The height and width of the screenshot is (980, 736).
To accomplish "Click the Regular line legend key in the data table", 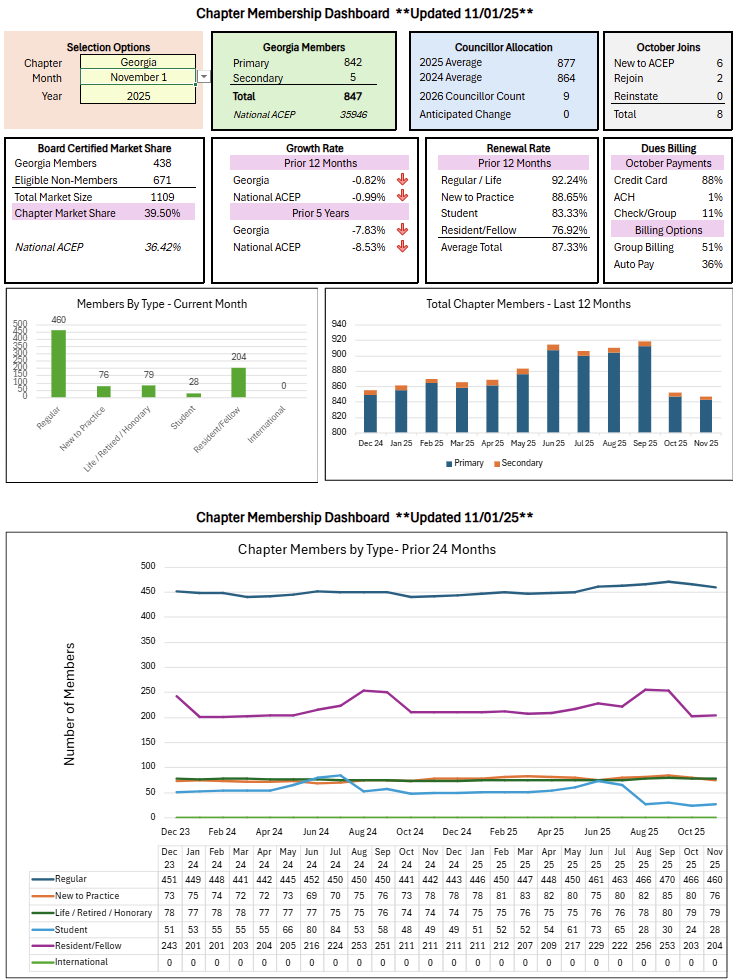I will tap(43, 879).
